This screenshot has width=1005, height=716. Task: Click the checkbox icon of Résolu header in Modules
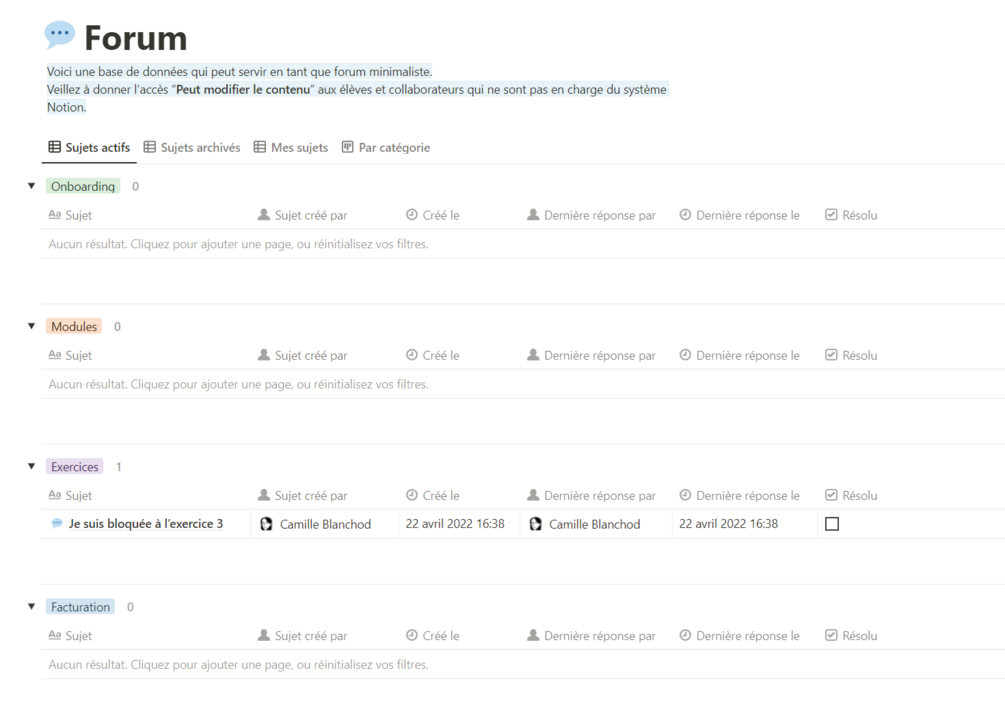click(x=831, y=354)
